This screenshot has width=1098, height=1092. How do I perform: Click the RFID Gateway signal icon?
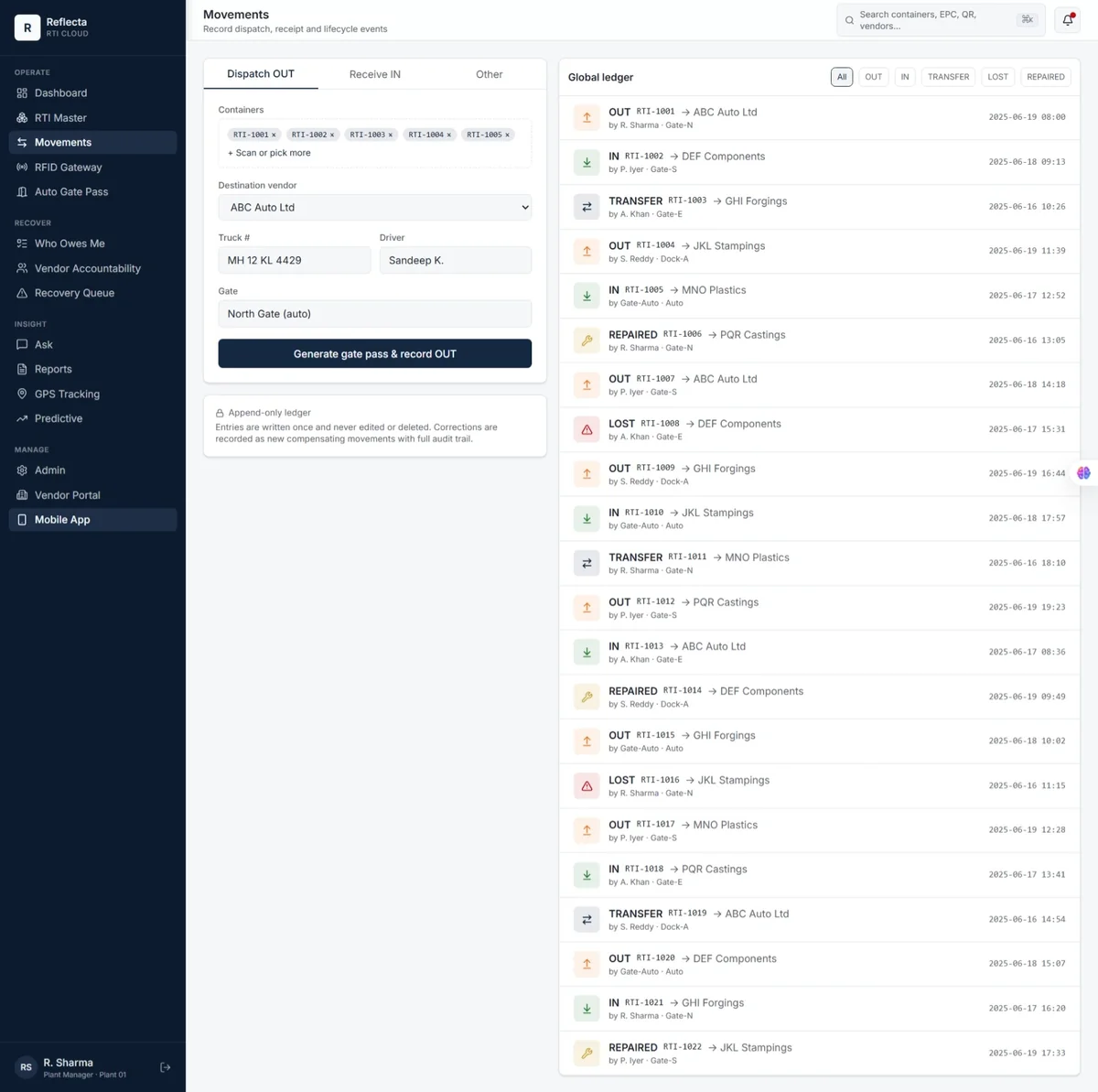22,168
